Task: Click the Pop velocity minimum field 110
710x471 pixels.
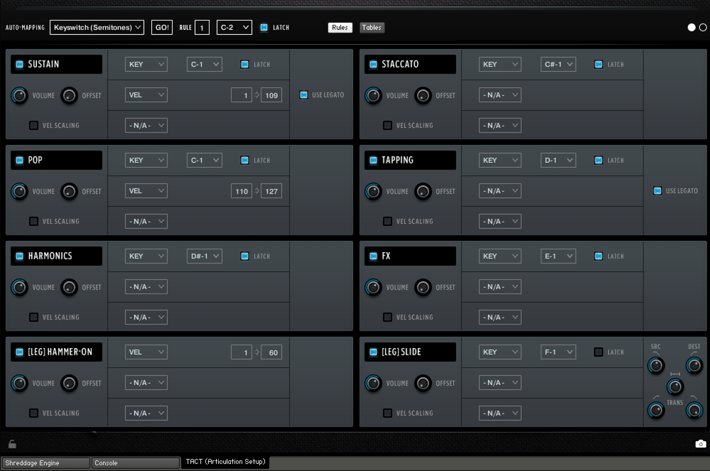Action: click(241, 191)
